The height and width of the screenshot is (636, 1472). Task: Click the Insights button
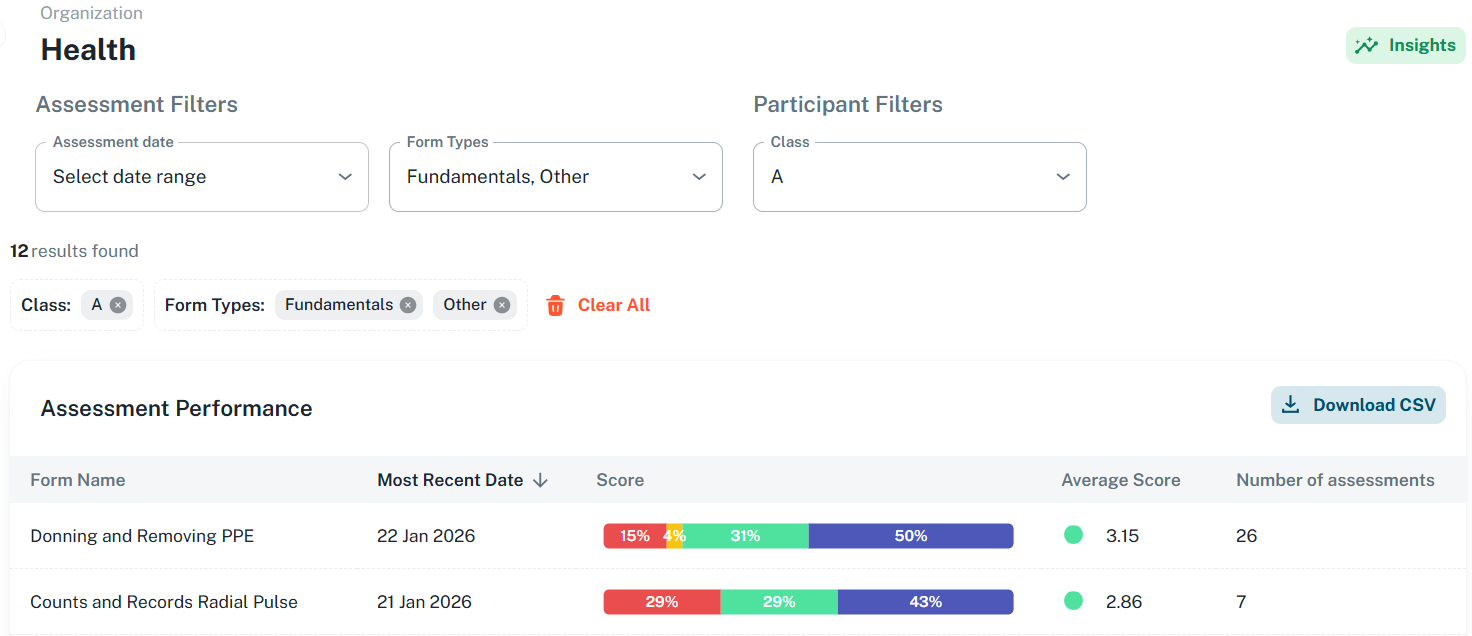click(1405, 45)
